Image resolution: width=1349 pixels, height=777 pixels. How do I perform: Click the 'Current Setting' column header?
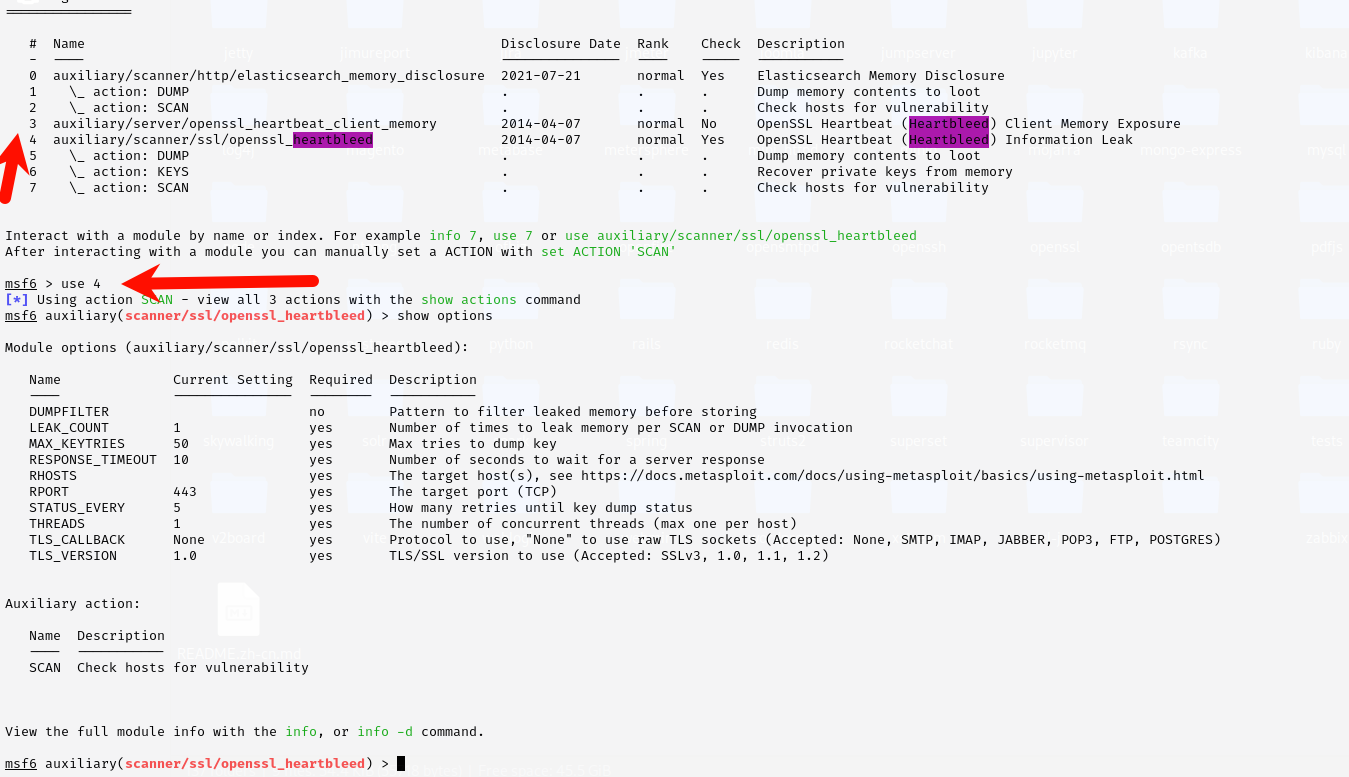pos(233,380)
